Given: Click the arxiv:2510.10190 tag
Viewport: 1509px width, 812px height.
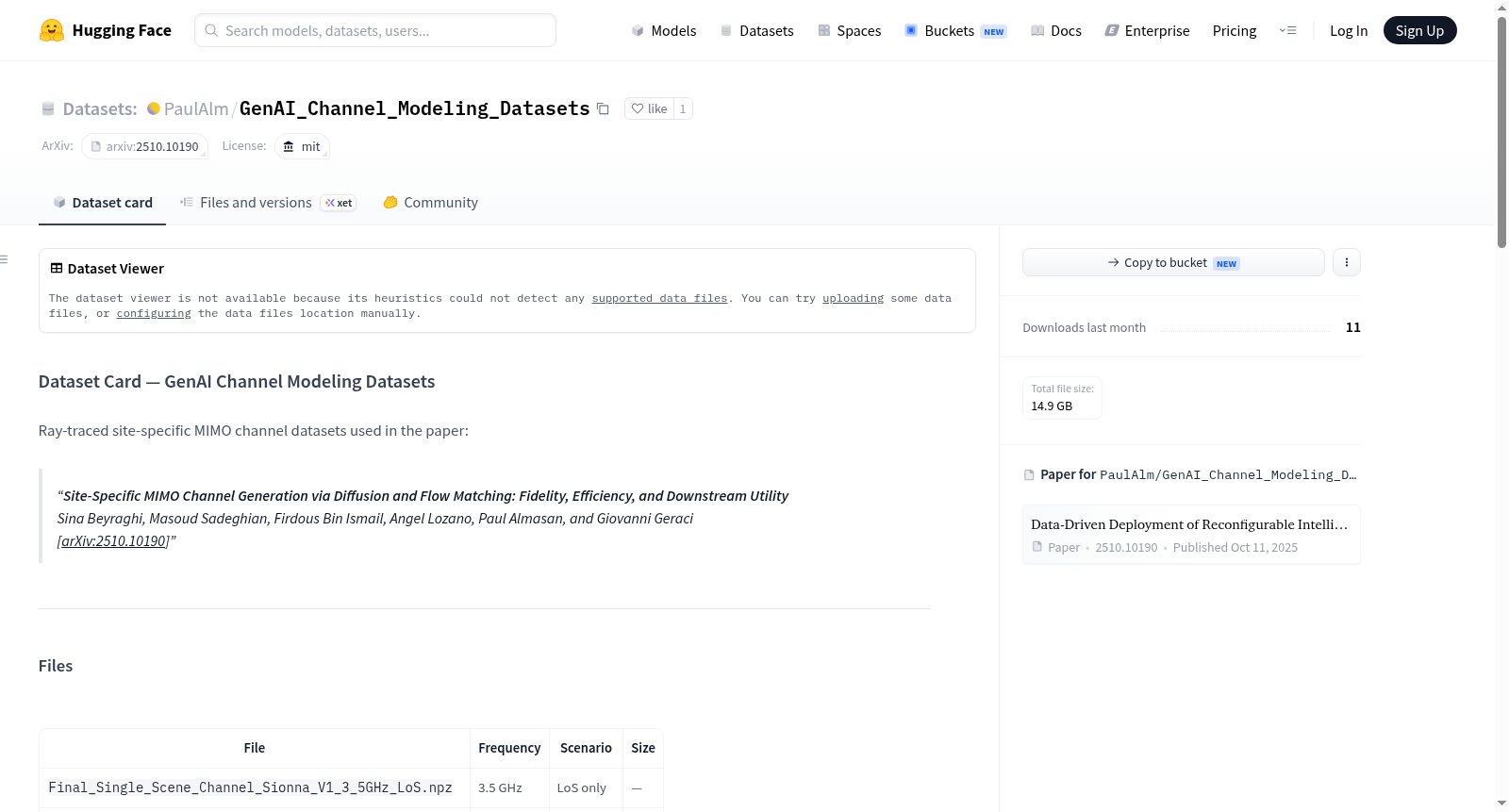Looking at the screenshot, I should pyautogui.click(x=144, y=146).
